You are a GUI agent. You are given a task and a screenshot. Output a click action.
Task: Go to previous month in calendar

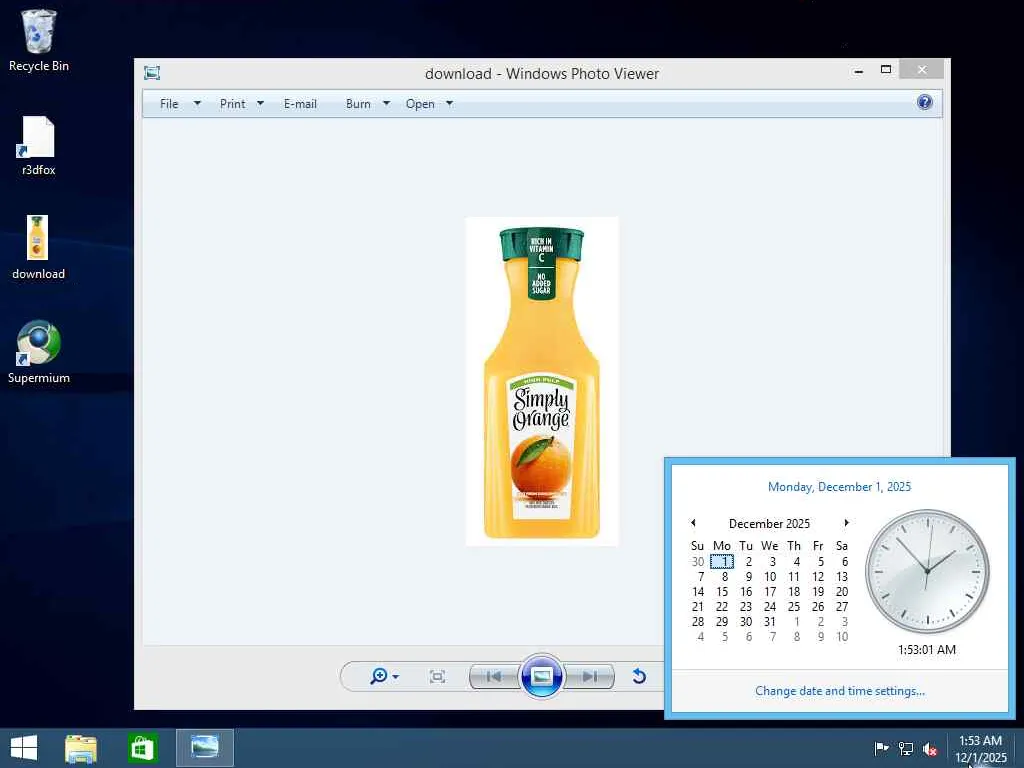pyautogui.click(x=694, y=522)
